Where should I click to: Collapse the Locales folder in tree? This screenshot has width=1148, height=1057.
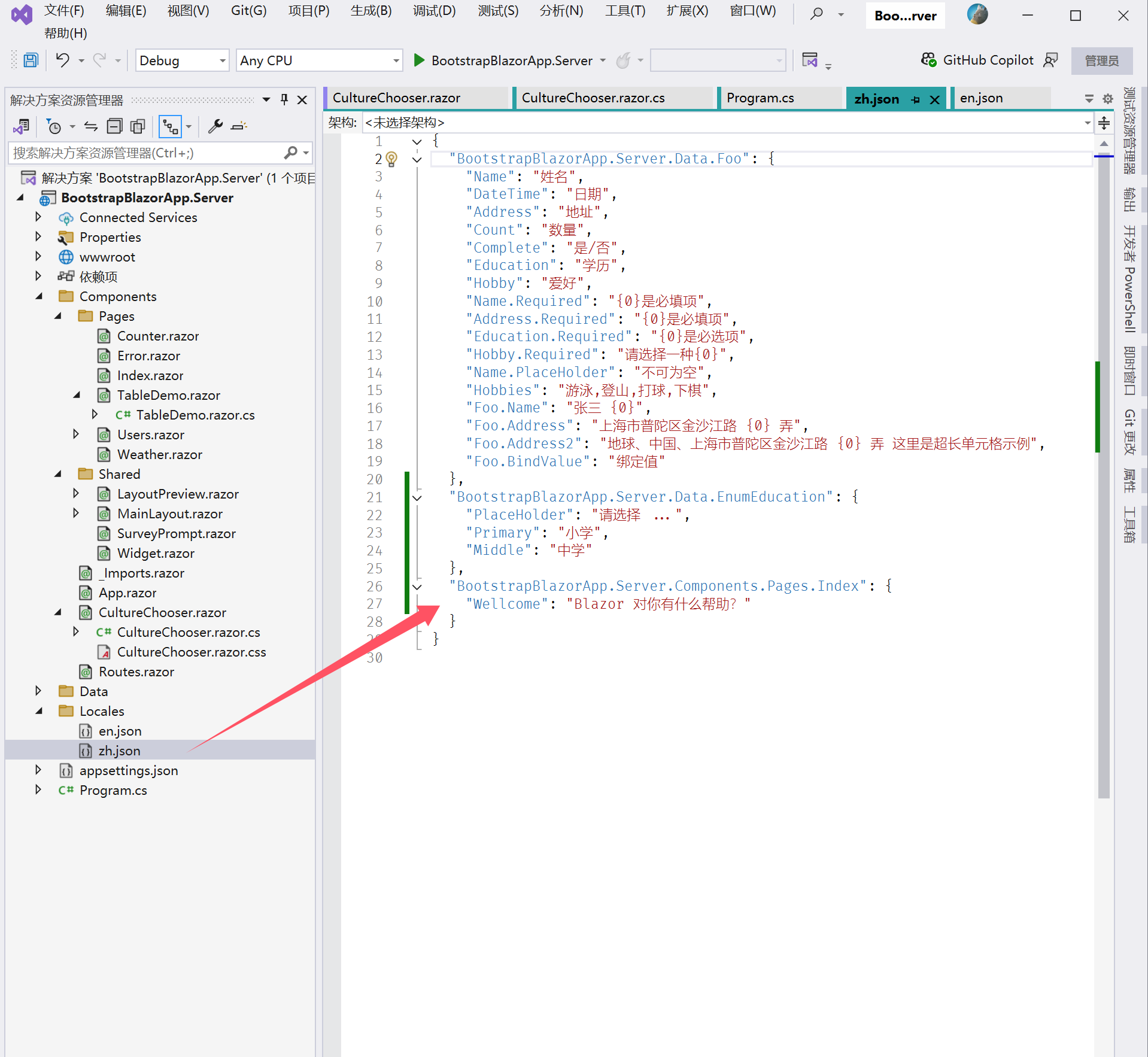[38, 711]
